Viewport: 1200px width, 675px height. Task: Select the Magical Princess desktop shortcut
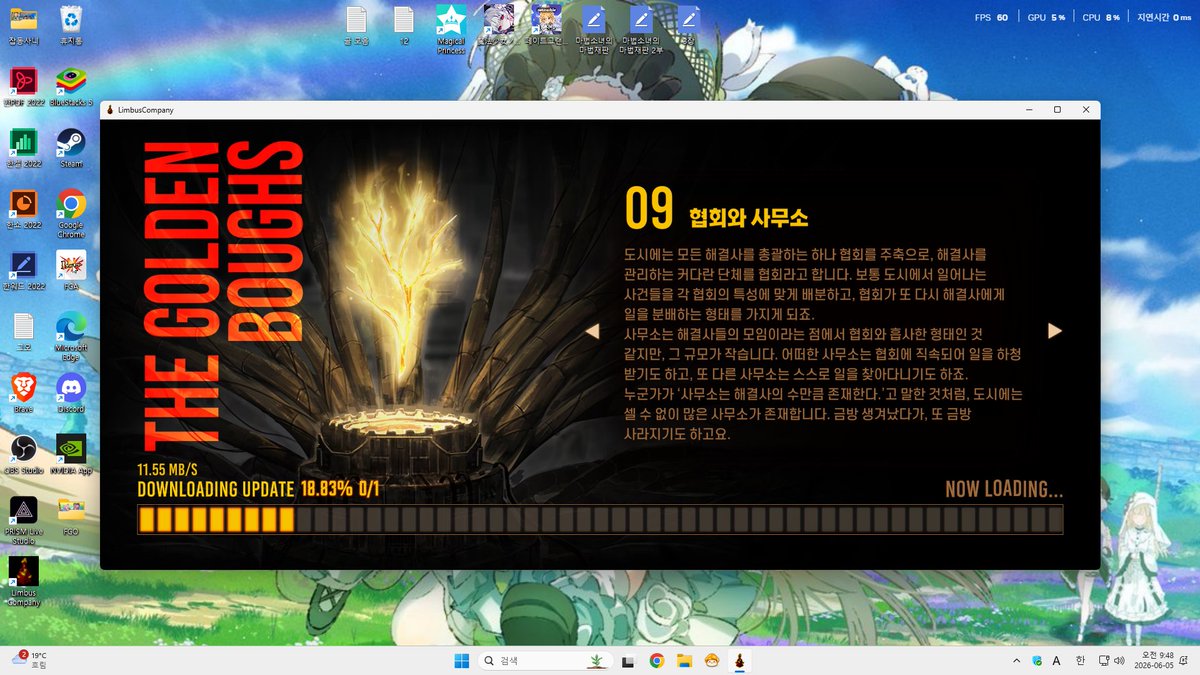pos(452,30)
